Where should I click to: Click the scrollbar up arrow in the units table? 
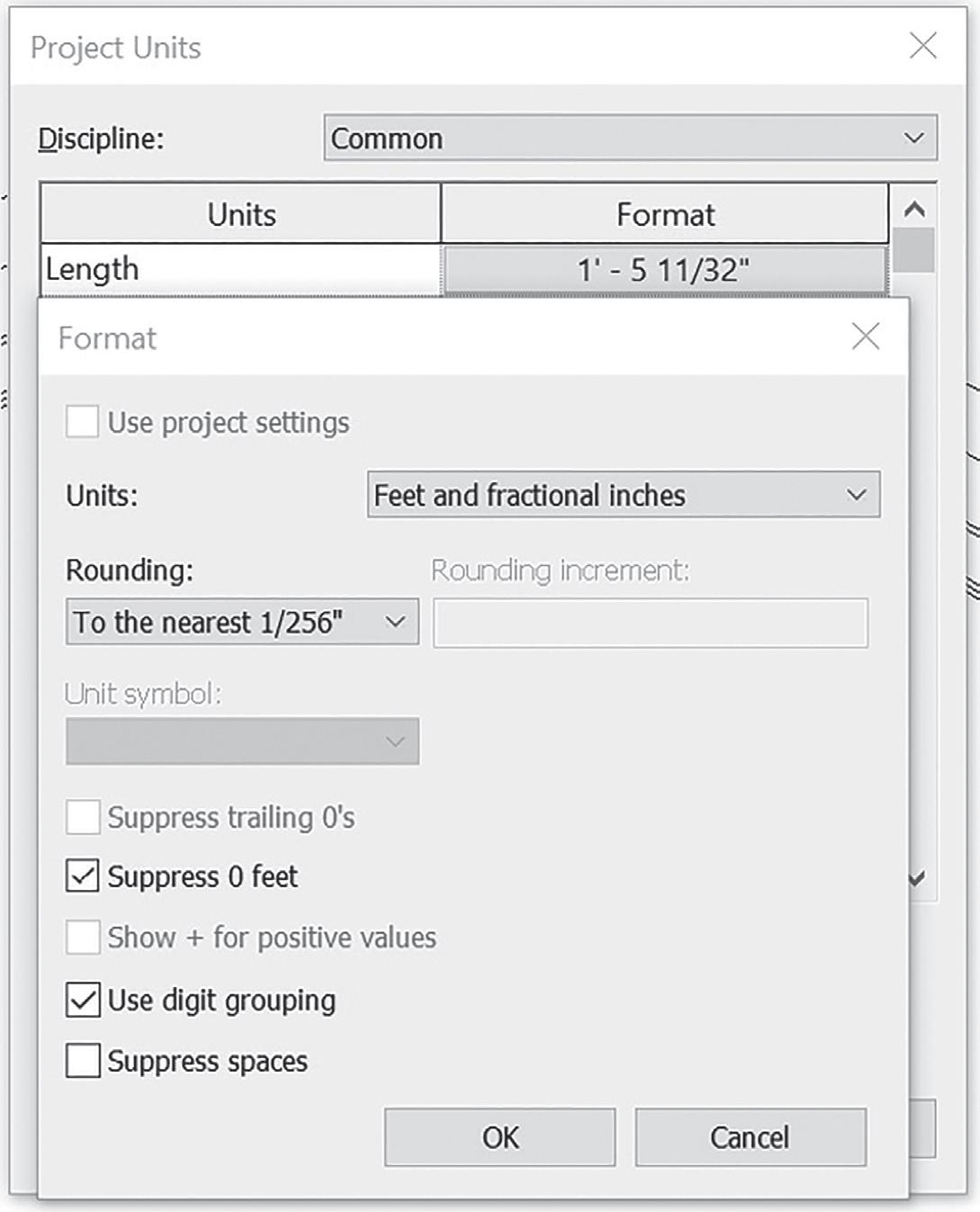pos(914,210)
